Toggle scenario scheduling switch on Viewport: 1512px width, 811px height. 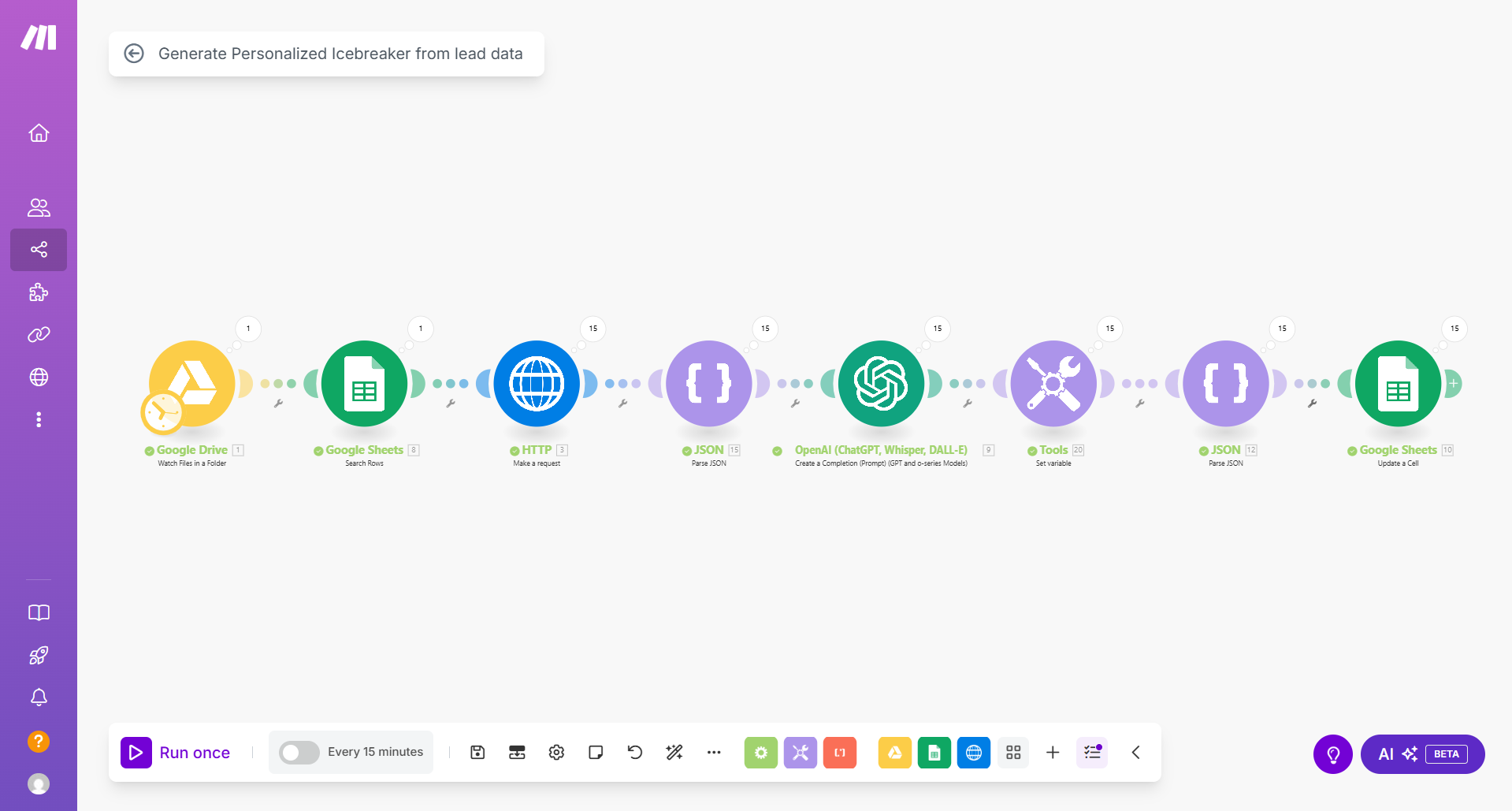299,753
